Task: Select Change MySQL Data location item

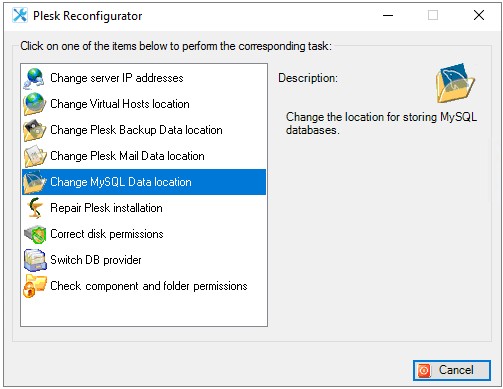Action: tap(144, 182)
